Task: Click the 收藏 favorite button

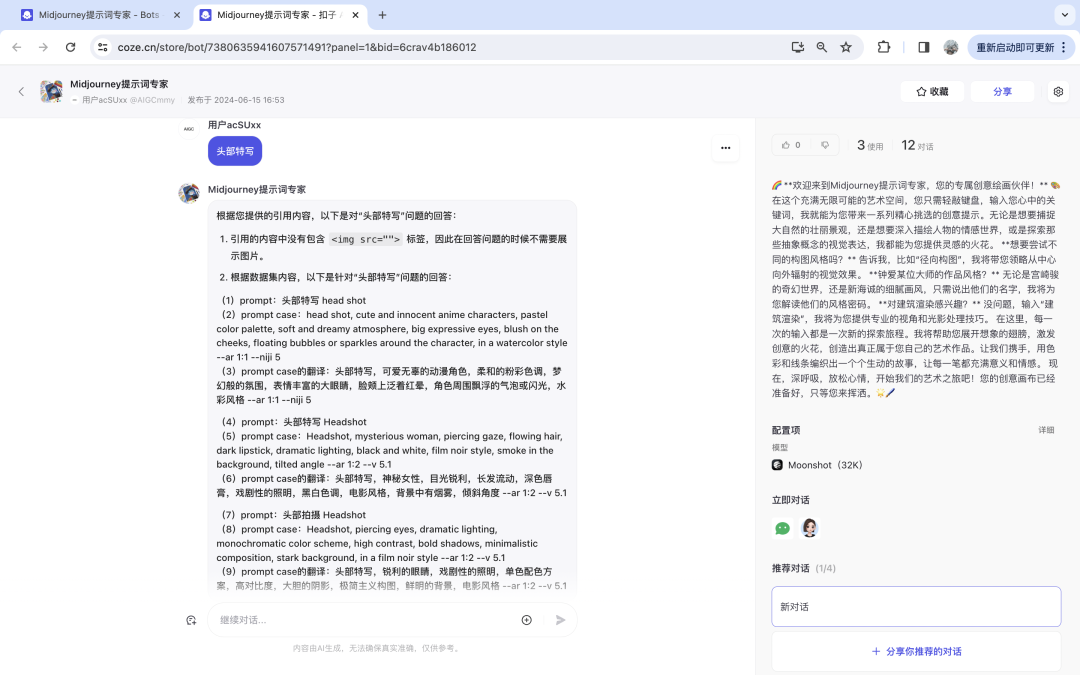Action: pos(932,91)
